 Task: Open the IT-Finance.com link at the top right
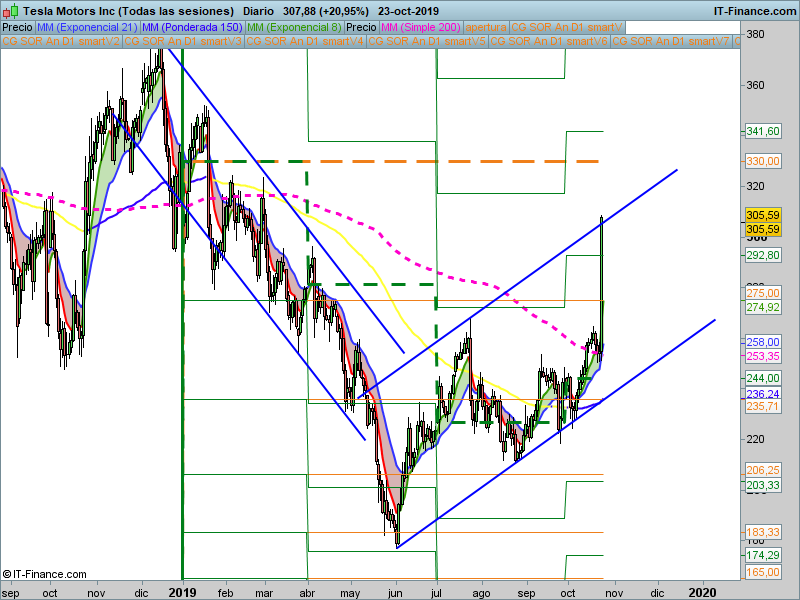pos(754,11)
